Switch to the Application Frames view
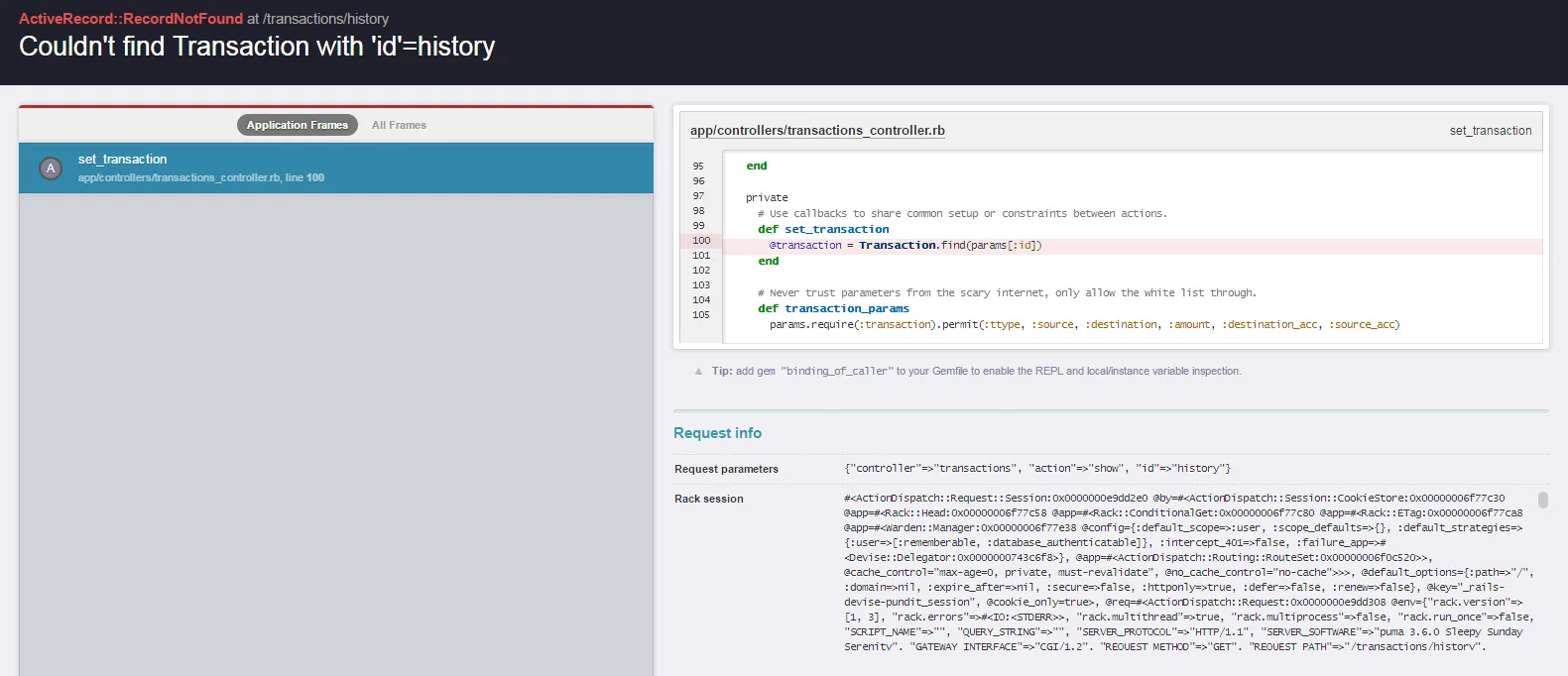 297,125
